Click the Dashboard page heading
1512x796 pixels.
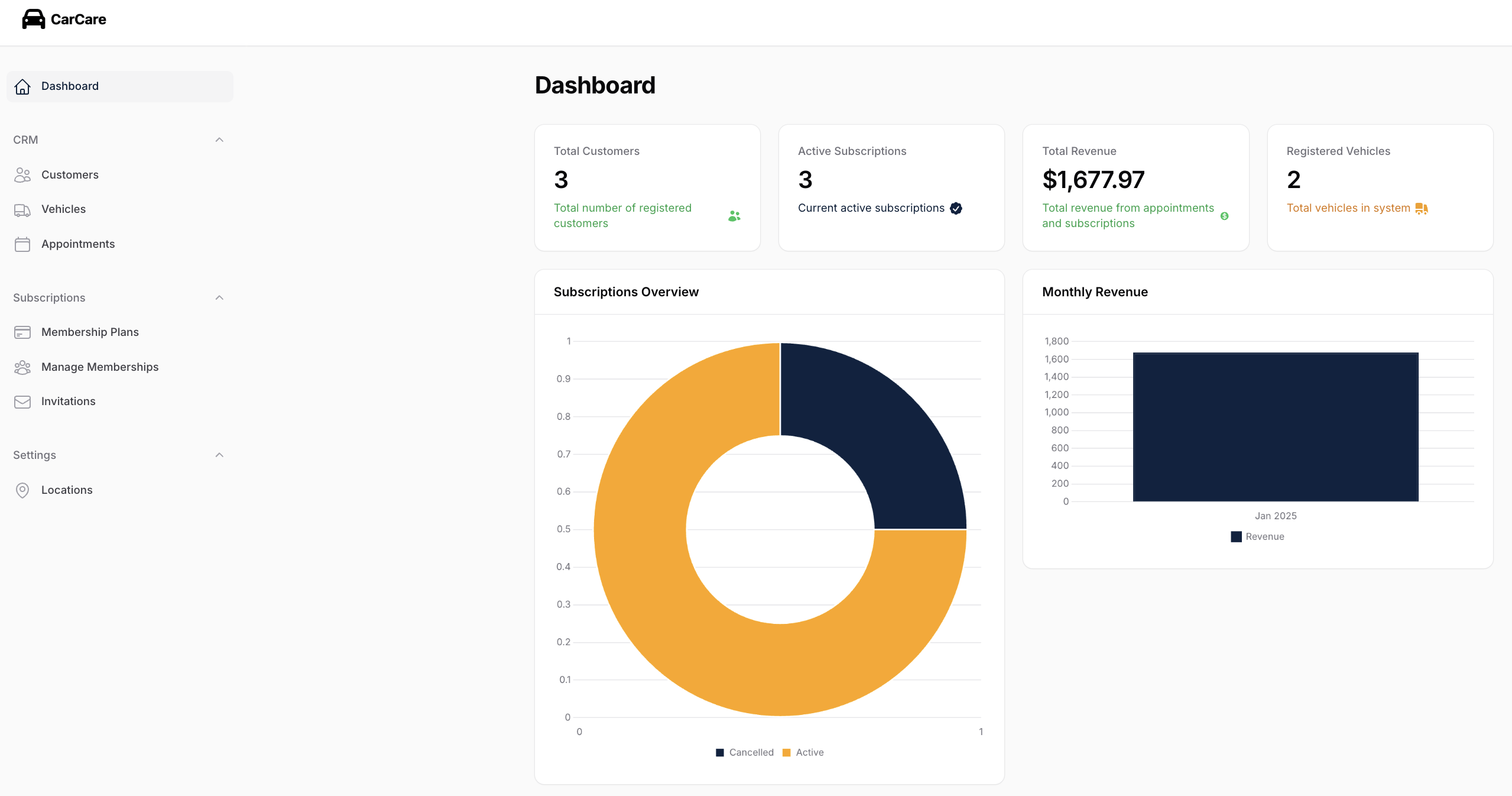tap(595, 86)
